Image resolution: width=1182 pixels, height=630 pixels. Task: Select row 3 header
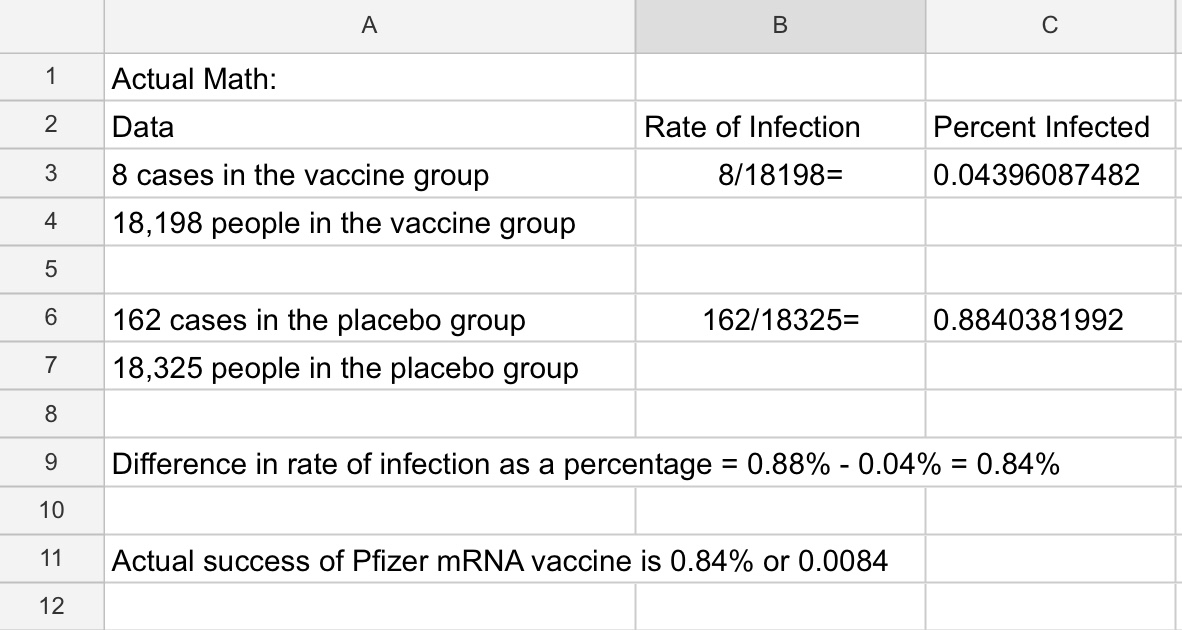click(51, 175)
